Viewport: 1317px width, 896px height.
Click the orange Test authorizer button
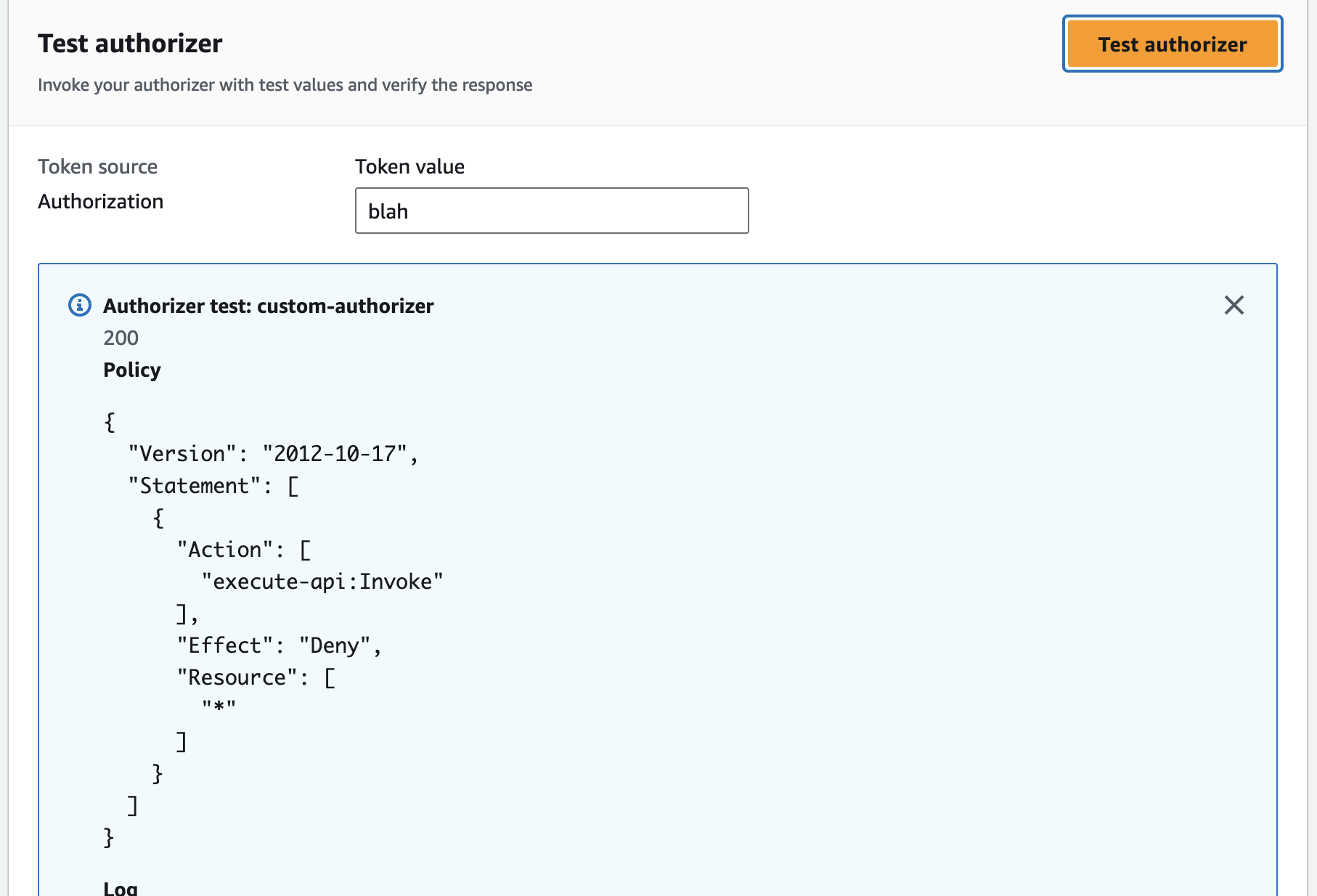click(x=1171, y=44)
